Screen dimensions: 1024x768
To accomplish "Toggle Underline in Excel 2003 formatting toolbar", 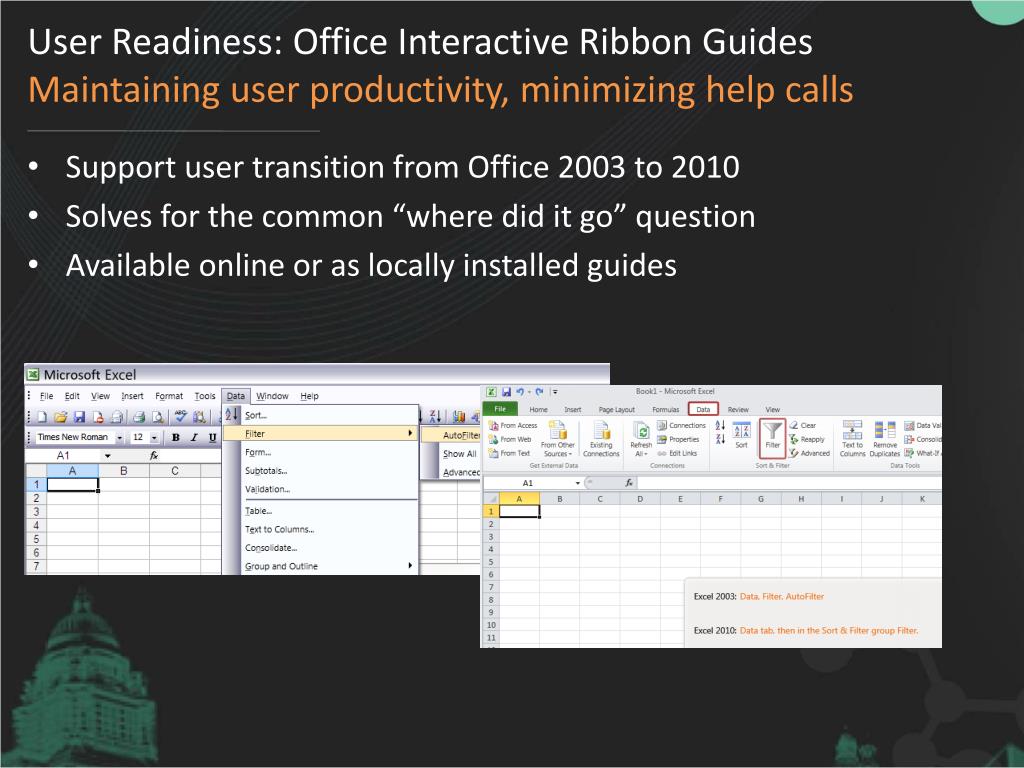I will tap(212, 438).
